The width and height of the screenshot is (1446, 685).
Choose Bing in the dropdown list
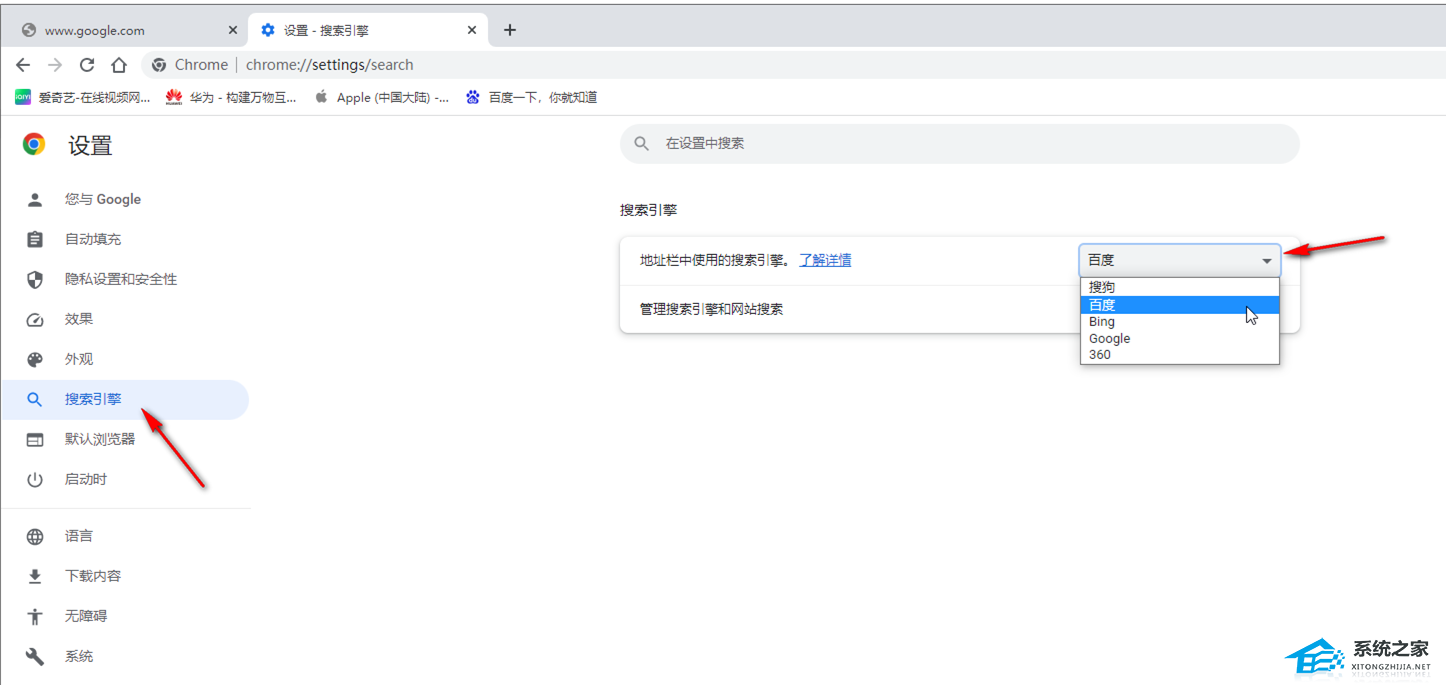point(1102,322)
